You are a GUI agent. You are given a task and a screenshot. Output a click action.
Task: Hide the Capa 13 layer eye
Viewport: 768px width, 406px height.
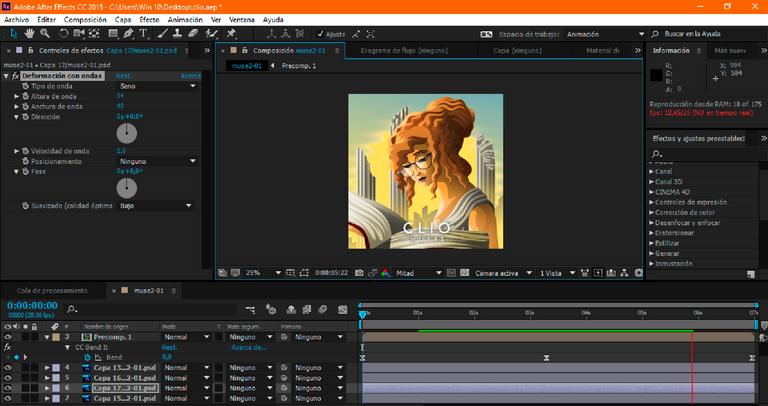[7, 368]
